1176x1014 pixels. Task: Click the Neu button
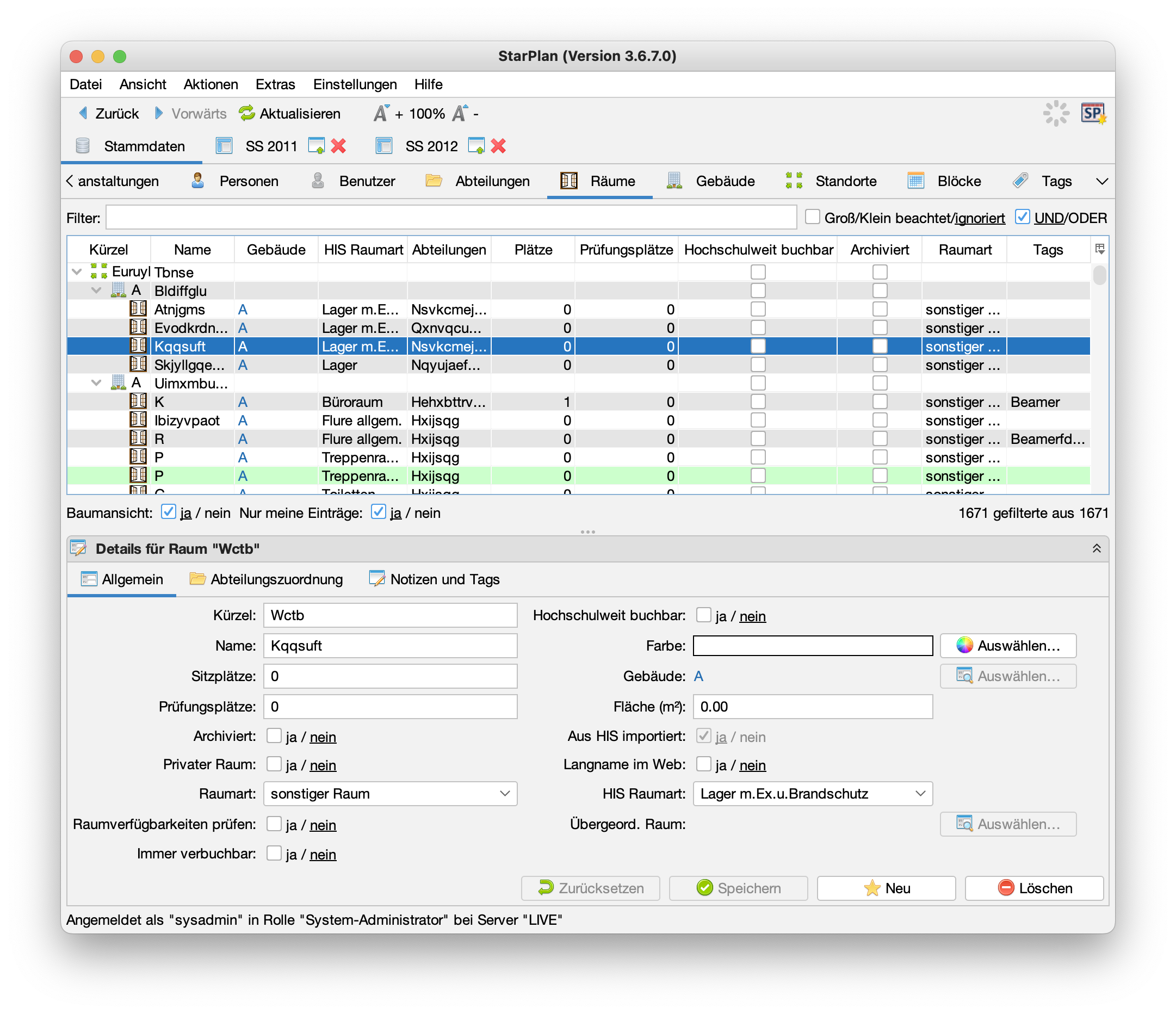(x=886, y=888)
